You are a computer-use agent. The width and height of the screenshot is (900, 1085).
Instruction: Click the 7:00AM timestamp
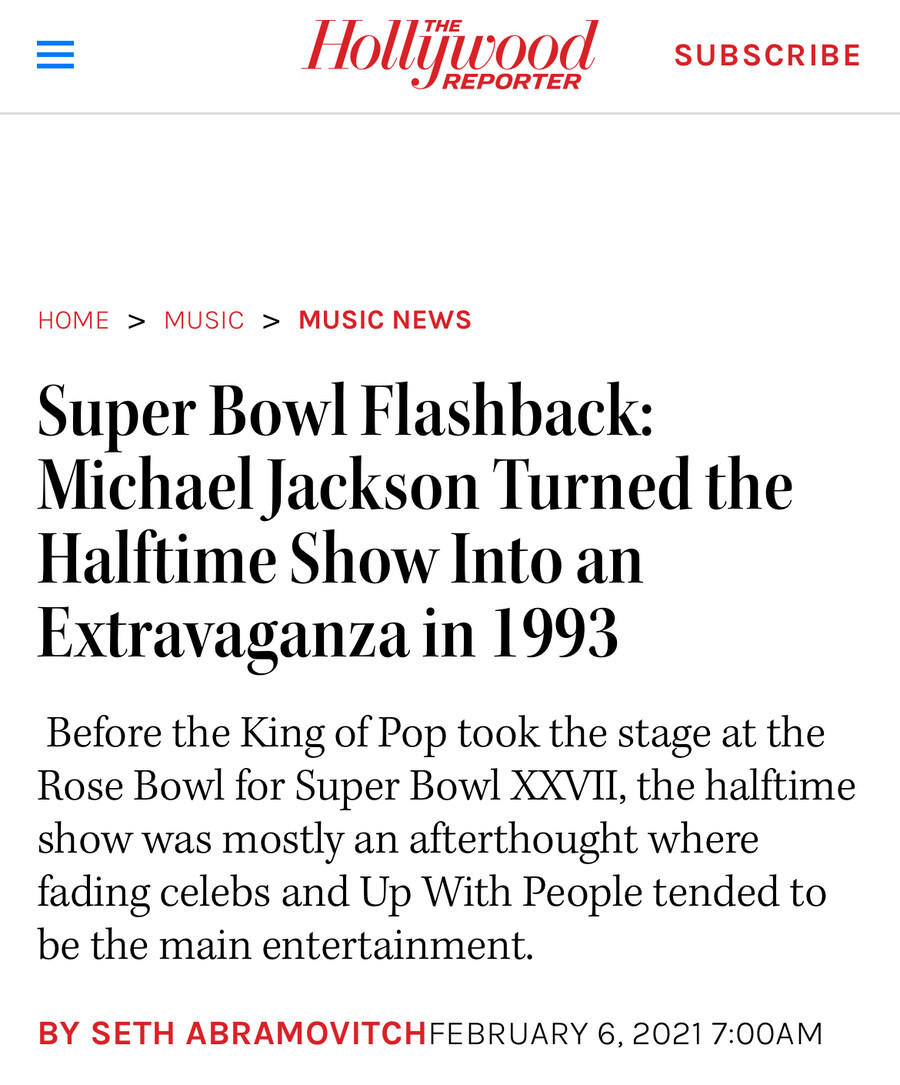(767, 1034)
